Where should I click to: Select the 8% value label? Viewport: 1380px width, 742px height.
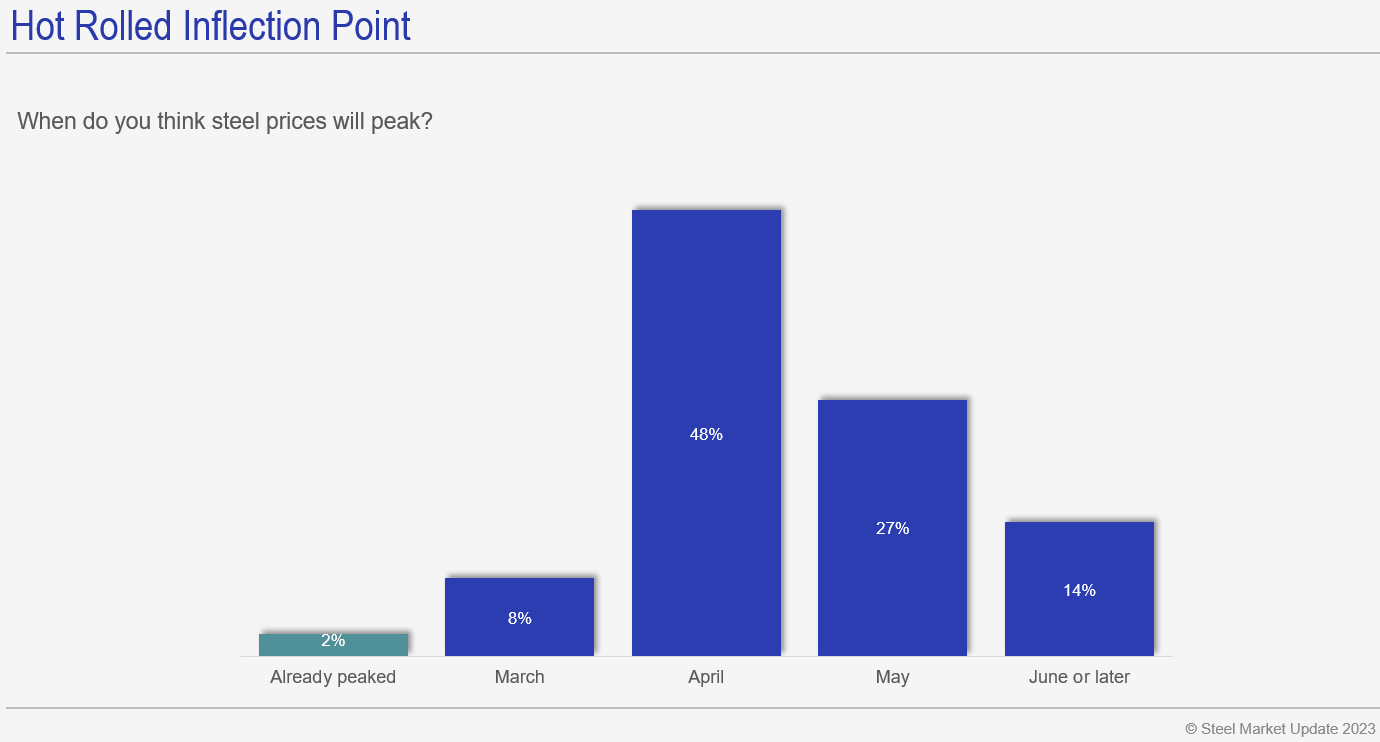click(x=519, y=618)
